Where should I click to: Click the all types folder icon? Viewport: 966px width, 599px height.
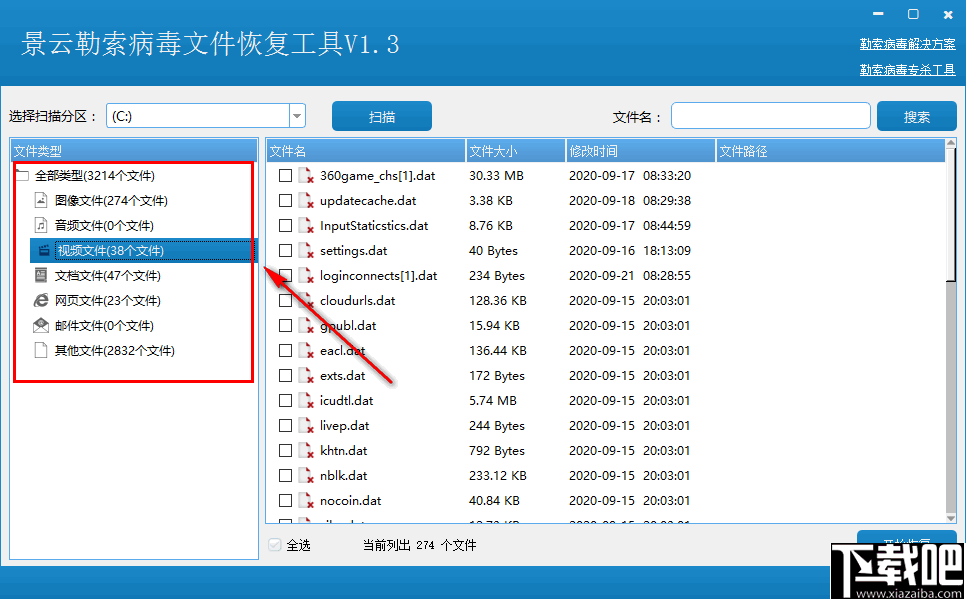tap(22, 176)
